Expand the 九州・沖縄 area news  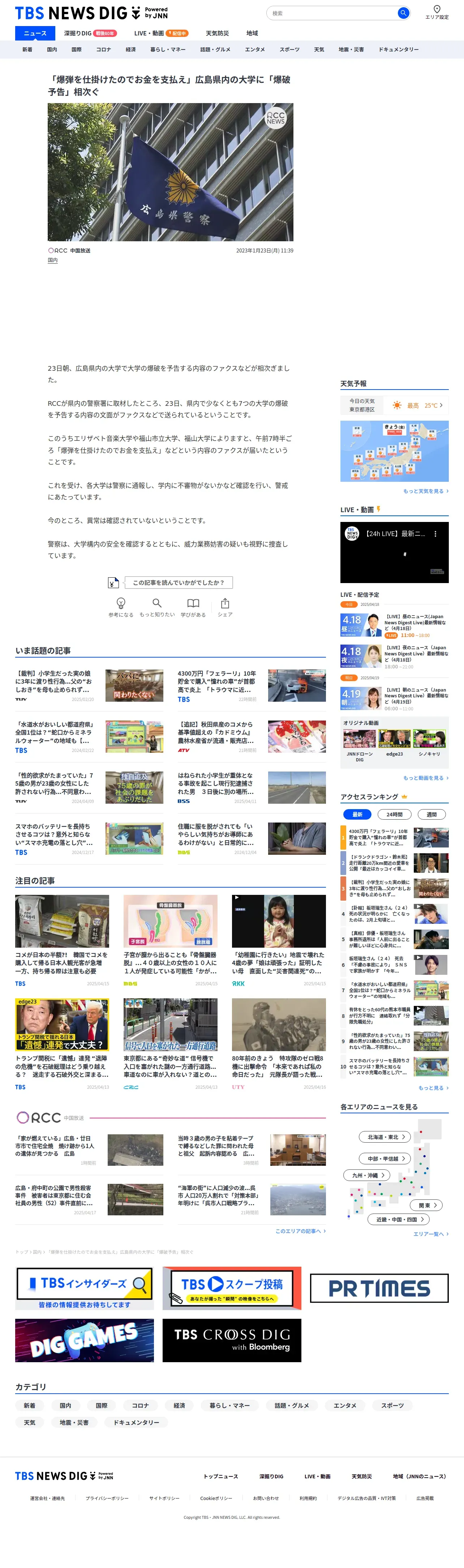pos(367,1176)
